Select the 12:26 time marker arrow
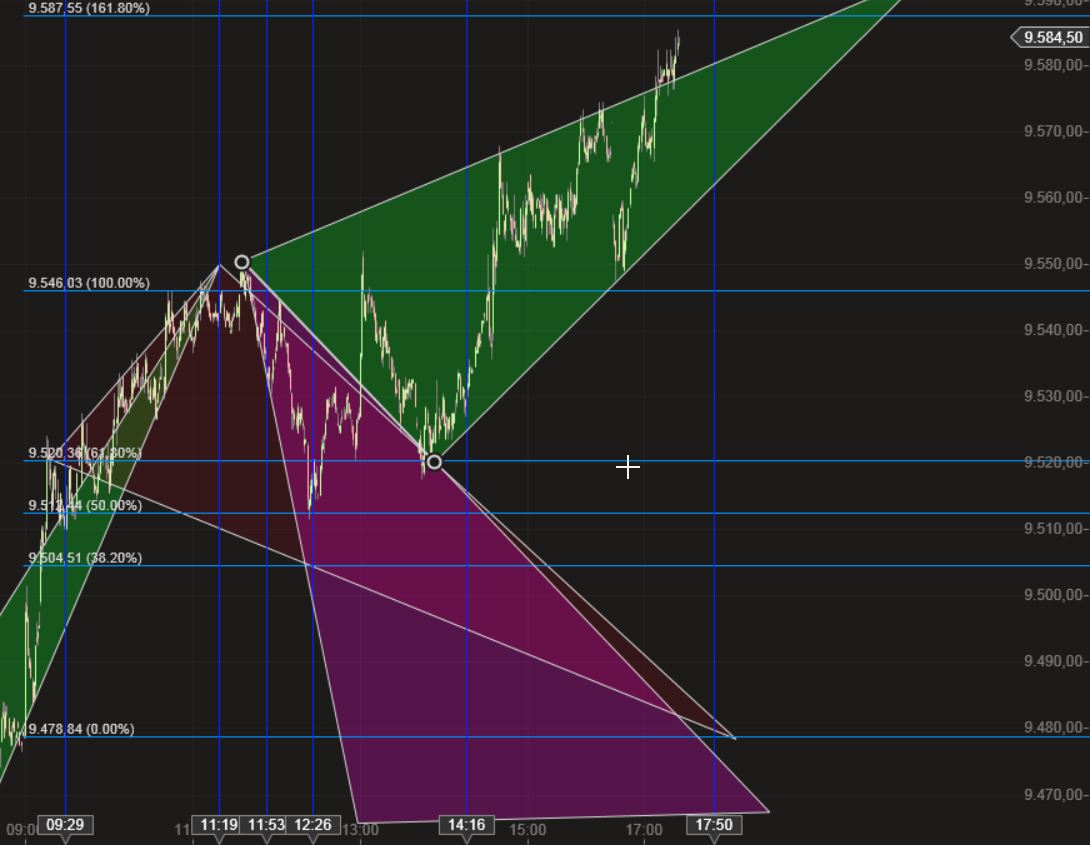The width and height of the screenshot is (1090, 845). click(x=311, y=840)
